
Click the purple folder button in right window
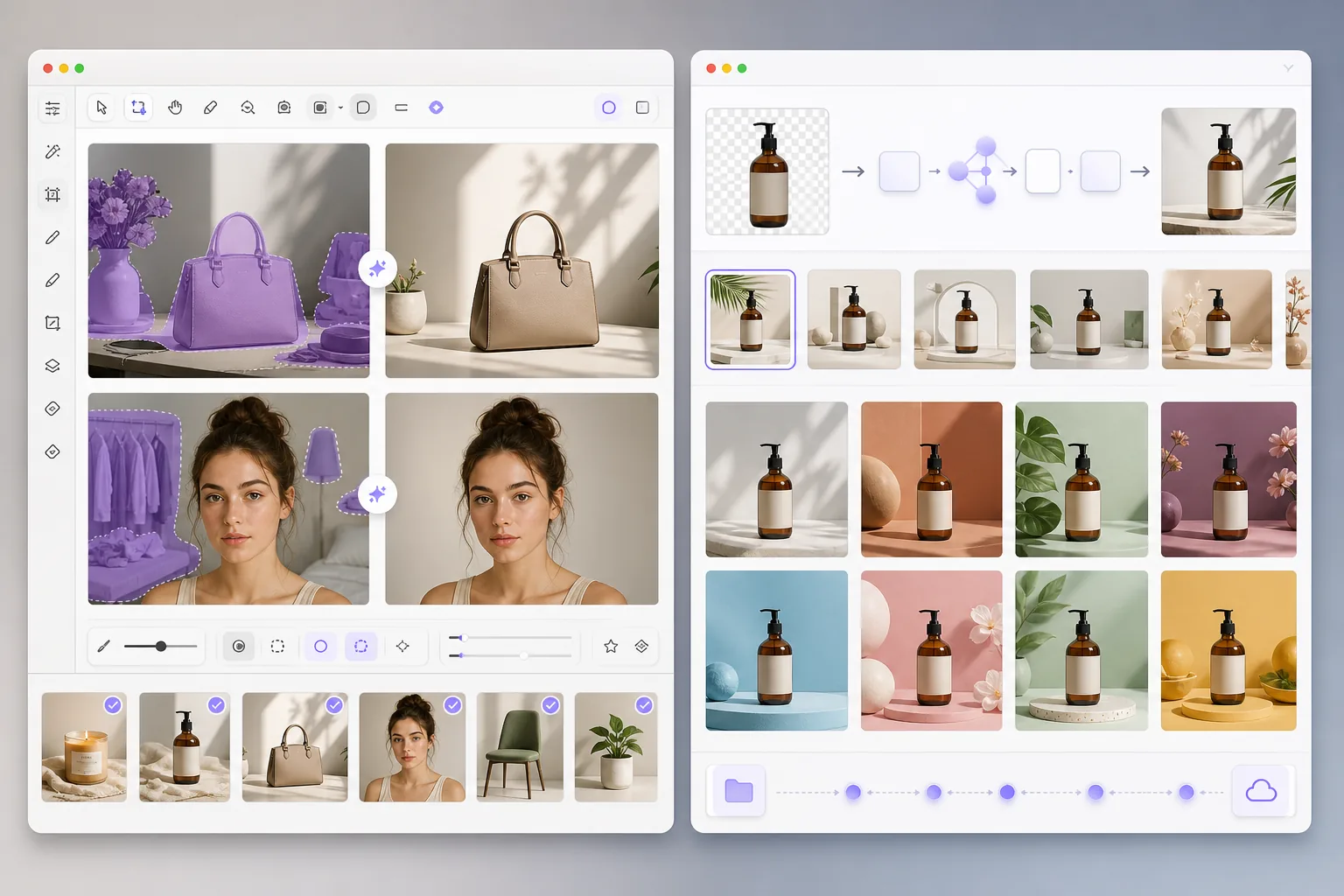738,791
